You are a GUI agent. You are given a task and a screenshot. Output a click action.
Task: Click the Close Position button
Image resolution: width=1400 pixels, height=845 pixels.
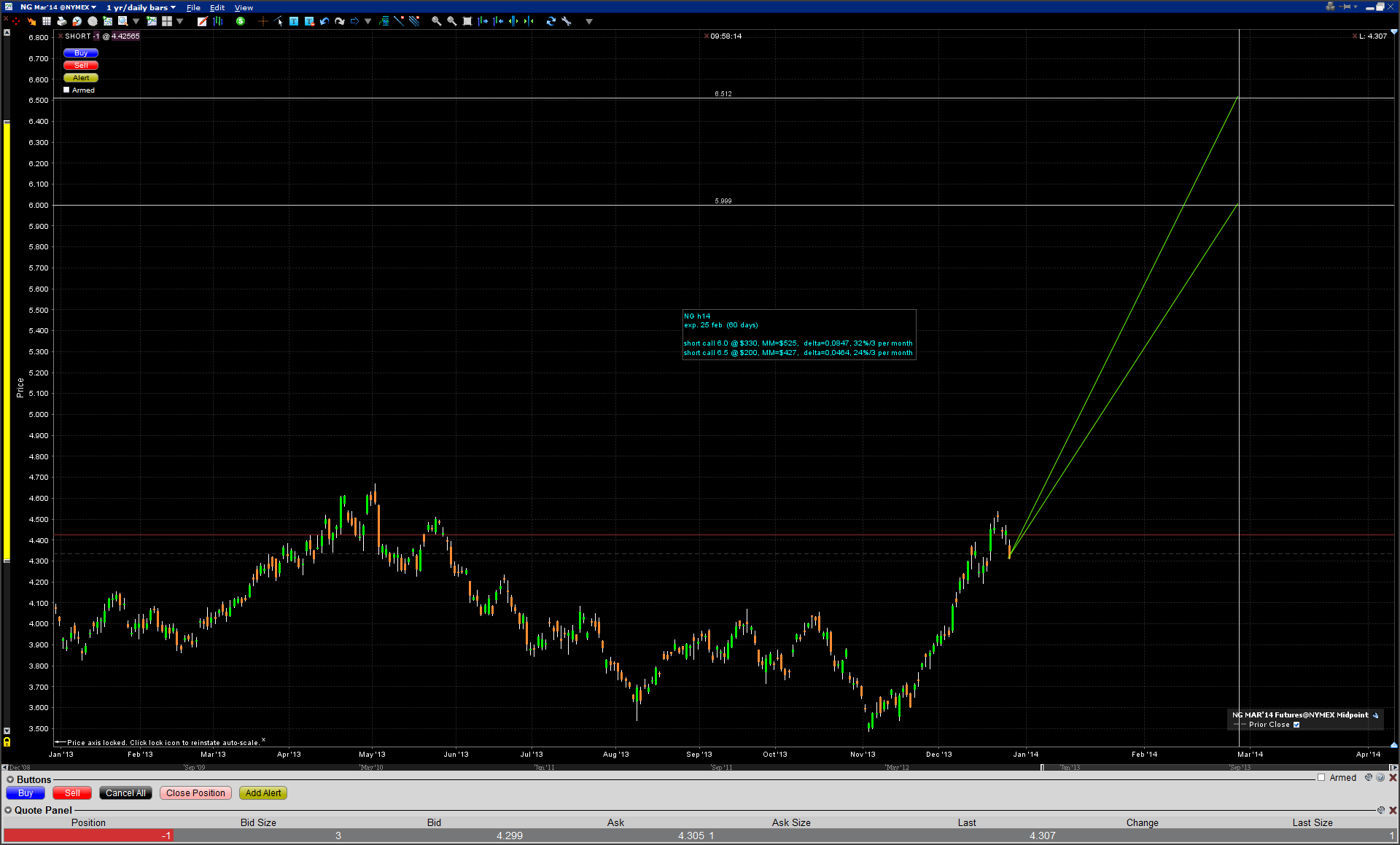click(195, 793)
